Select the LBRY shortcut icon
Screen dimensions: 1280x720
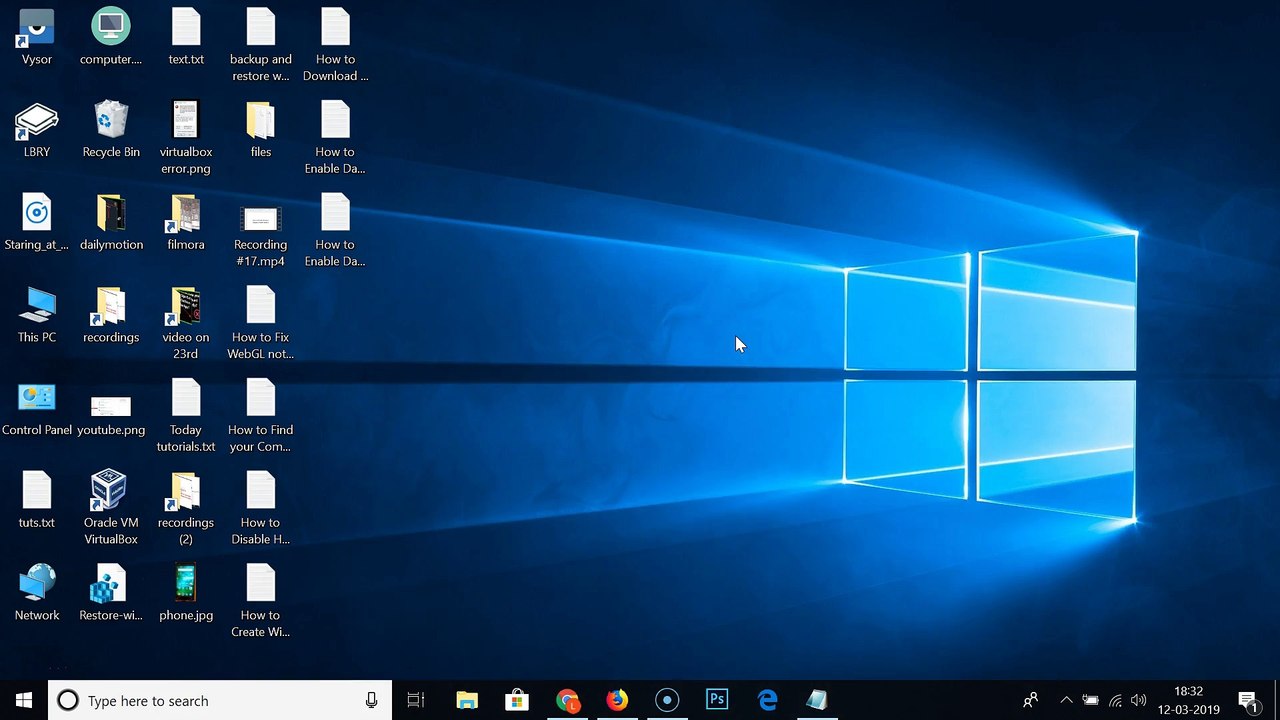pos(37,129)
